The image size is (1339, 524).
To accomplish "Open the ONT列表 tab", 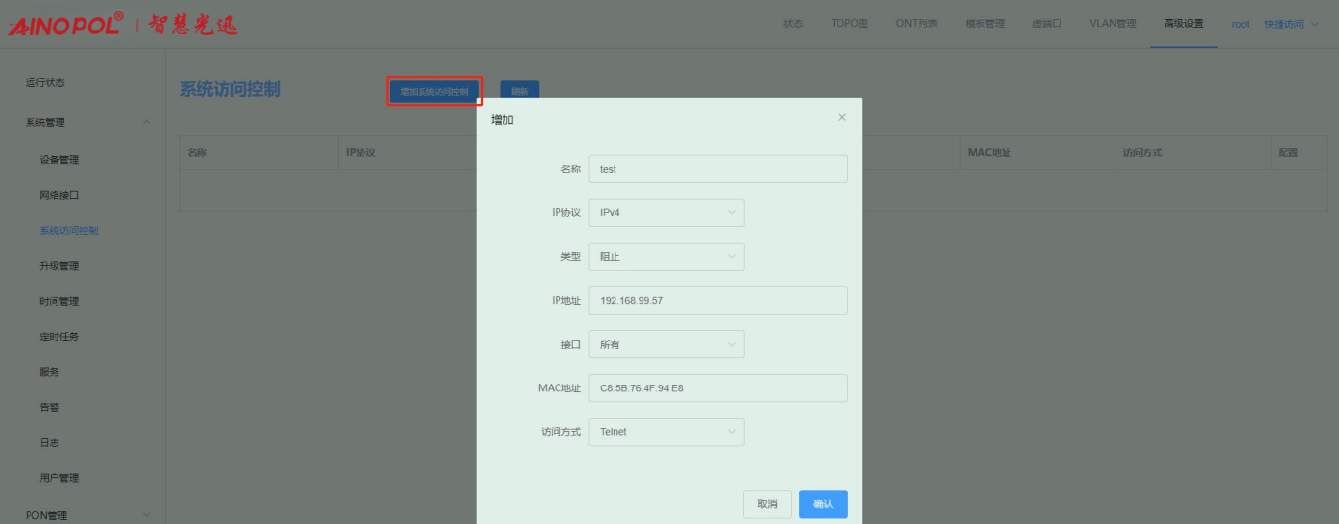I will [x=916, y=24].
